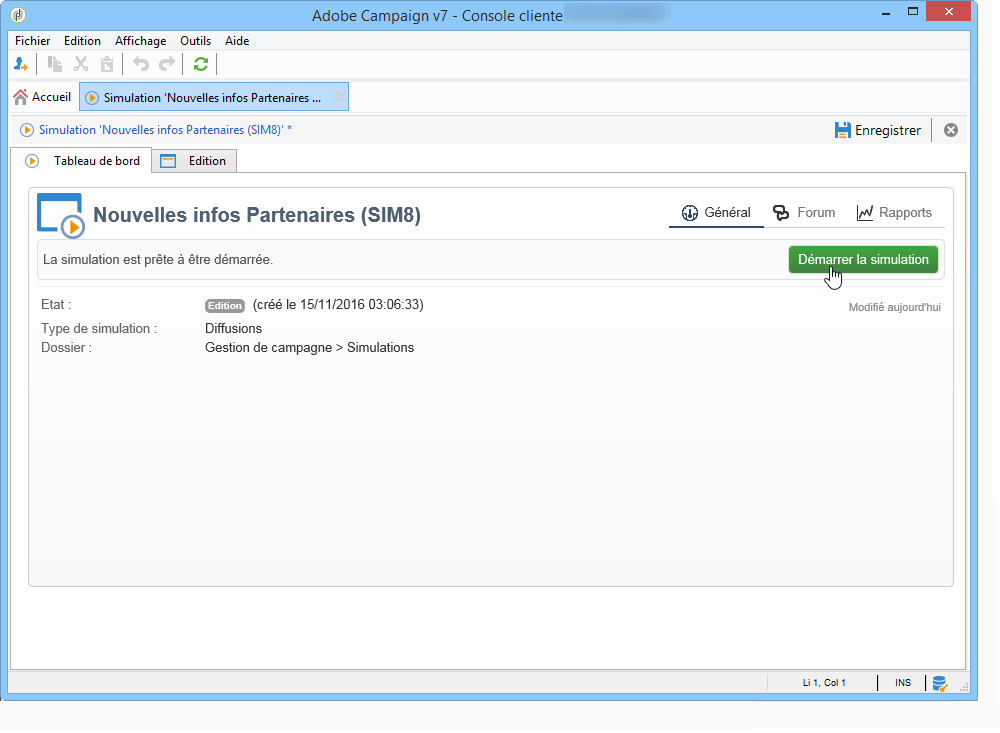Viewport: 1000px width, 733px height.
Task: Click the 'Type de simulation :' label
Action: point(99,329)
